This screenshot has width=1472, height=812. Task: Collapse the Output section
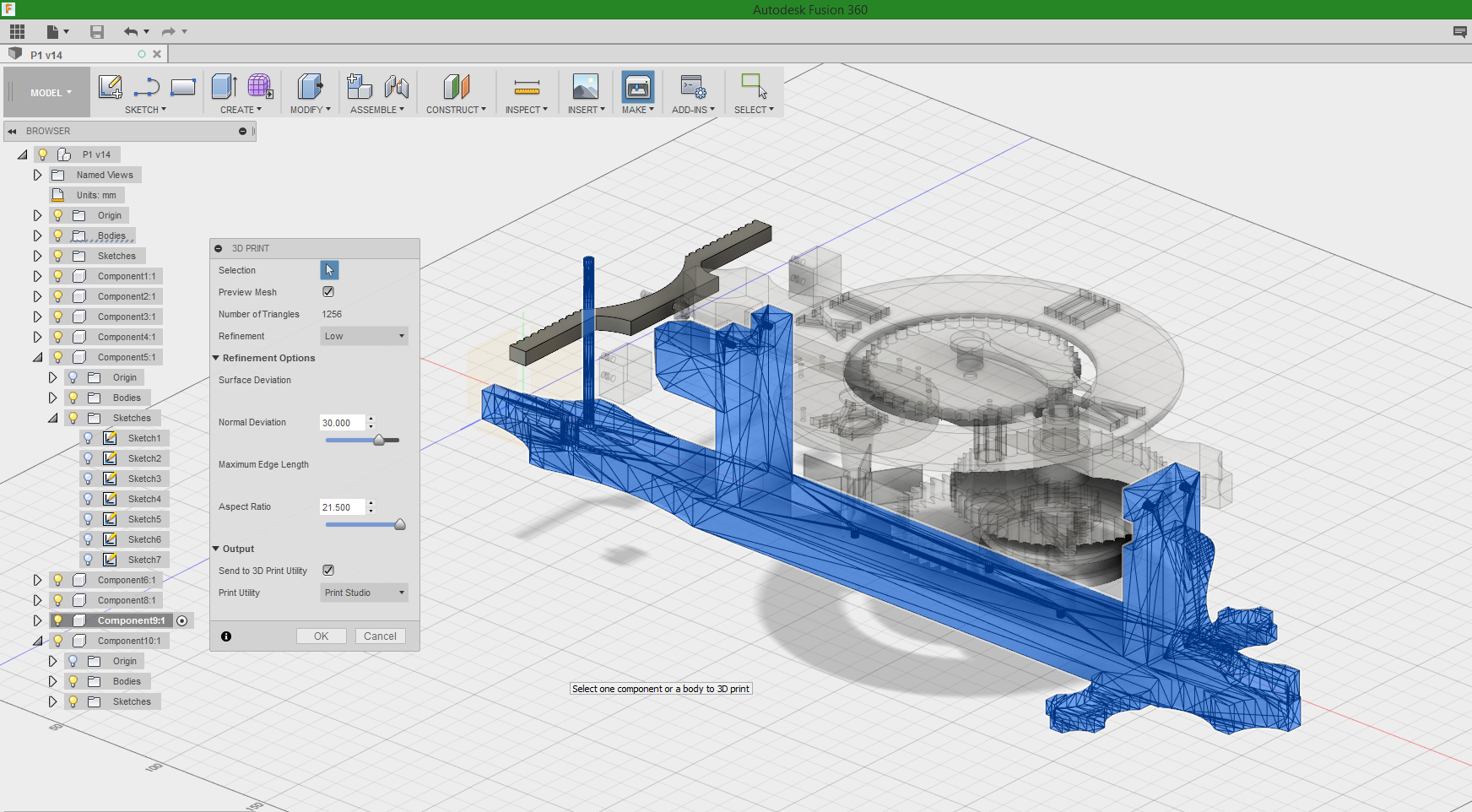pos(216,549)
